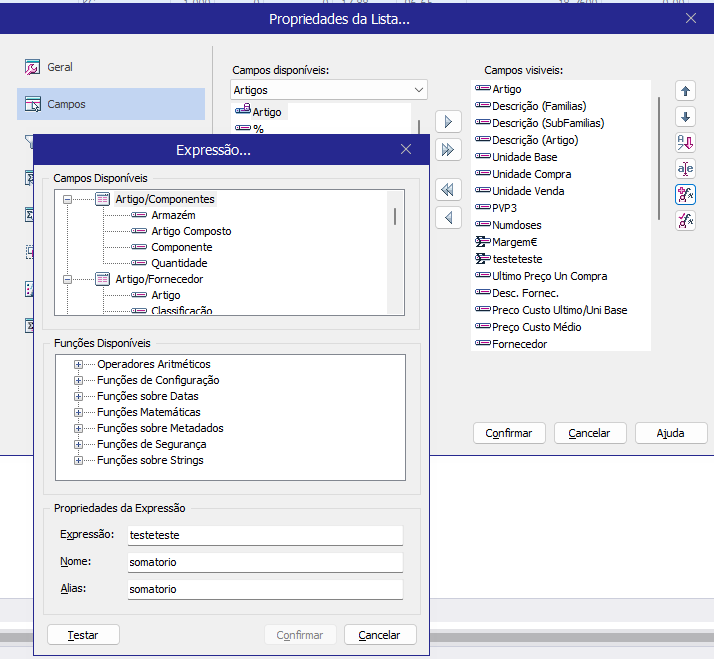Select Margem€ in visible fields list
Image resolution: width=714 pixels, height=659 pixels.
click(x=515, y=242)
